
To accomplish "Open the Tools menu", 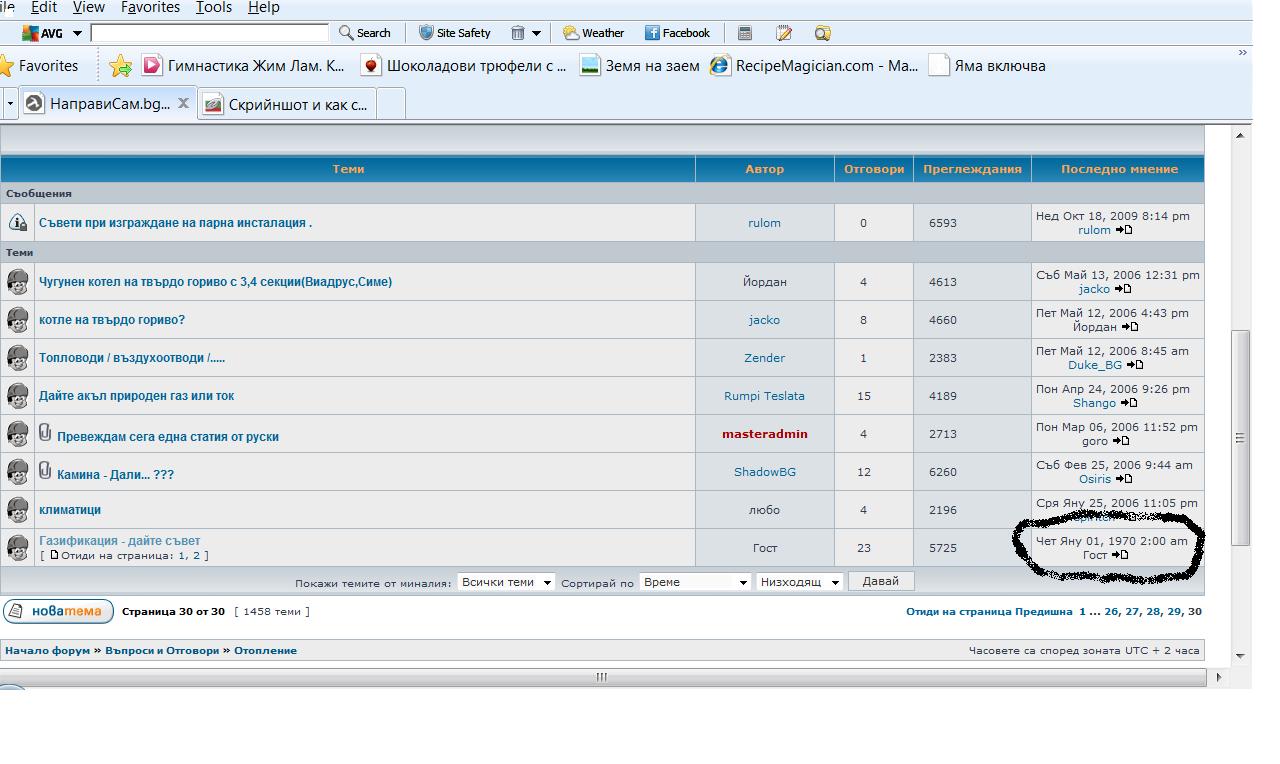I will 213,8.
